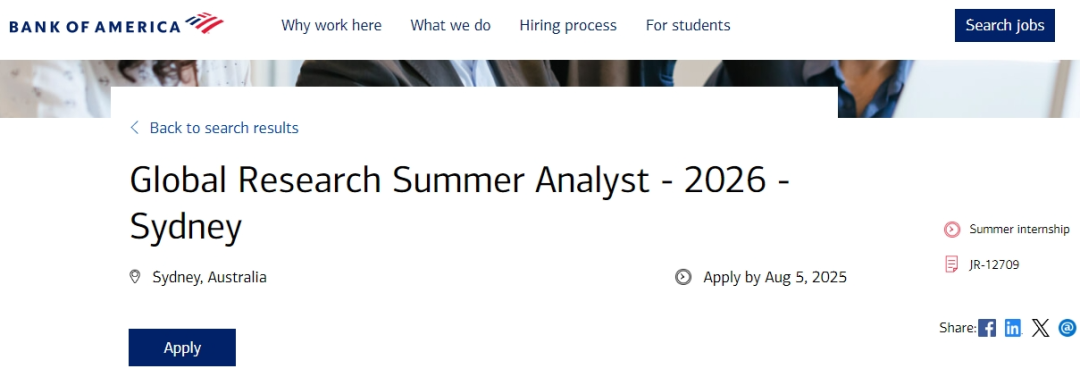Image resolution: width=1080 pixels, height=377 pixels.
Task: Share job via LinkedIn icon
Action: (1012, 328)
